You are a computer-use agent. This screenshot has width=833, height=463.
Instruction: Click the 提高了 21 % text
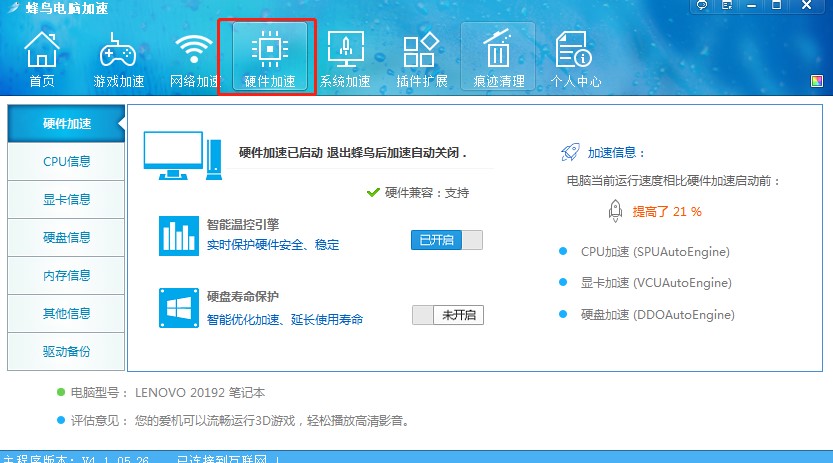click(667, 211)
